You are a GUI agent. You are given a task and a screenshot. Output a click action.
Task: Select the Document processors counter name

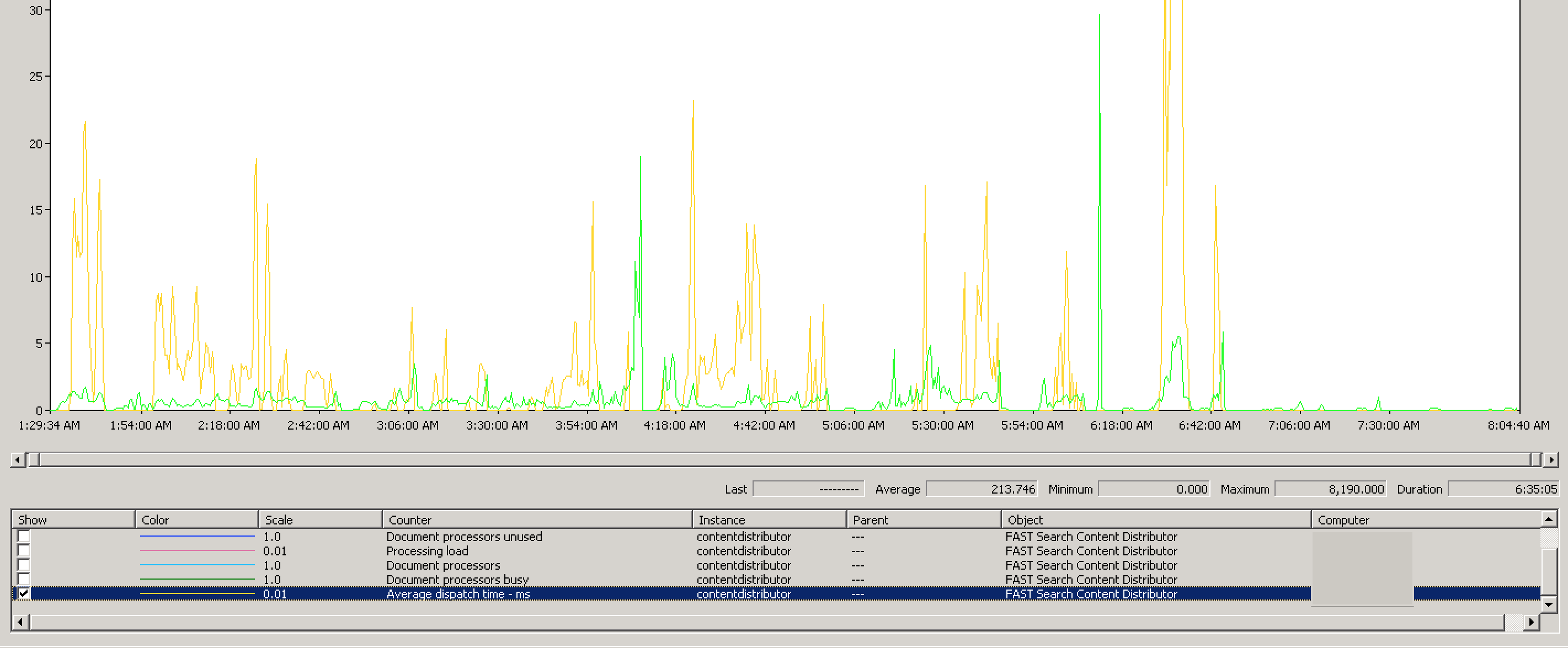tap(443, 565)
